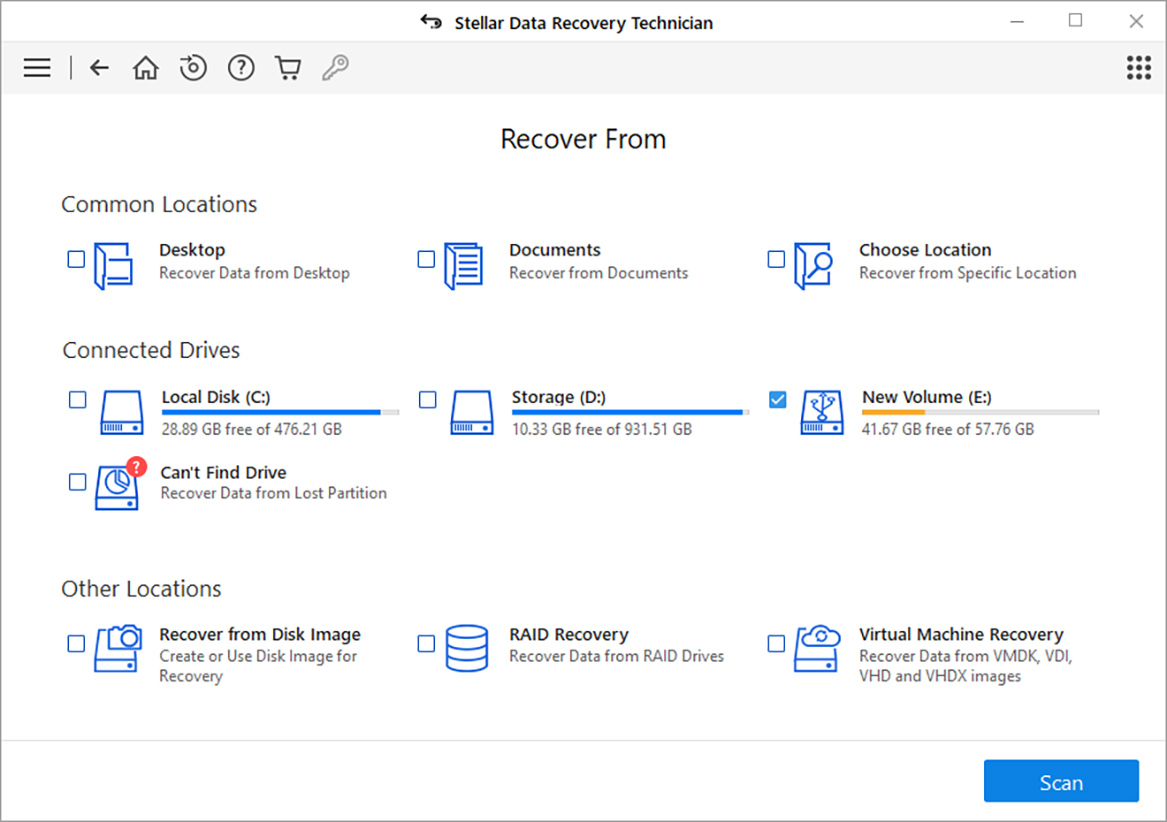
Task: Click the New Volume (E:) usage bar
Action: pyautogui.click(x=978, y=410)
